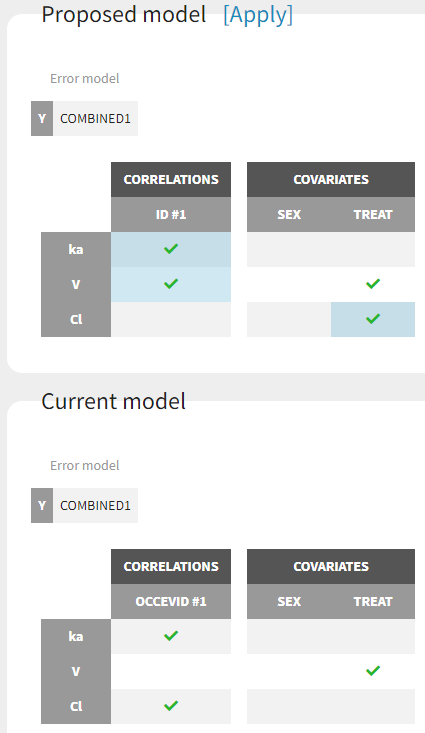Select COMBINED1 error model in proposed model
The image size is (425, 733).
[x=95, y=119]
